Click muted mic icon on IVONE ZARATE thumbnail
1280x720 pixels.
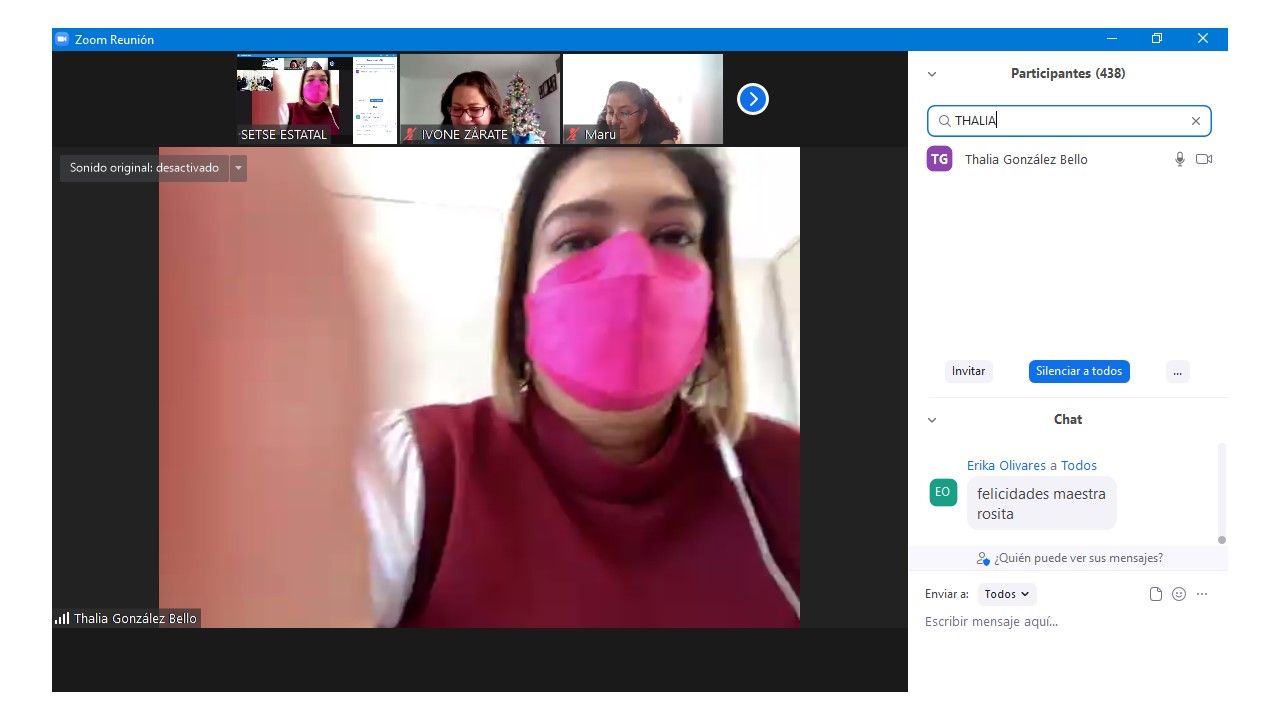click(x=410, y=134)
